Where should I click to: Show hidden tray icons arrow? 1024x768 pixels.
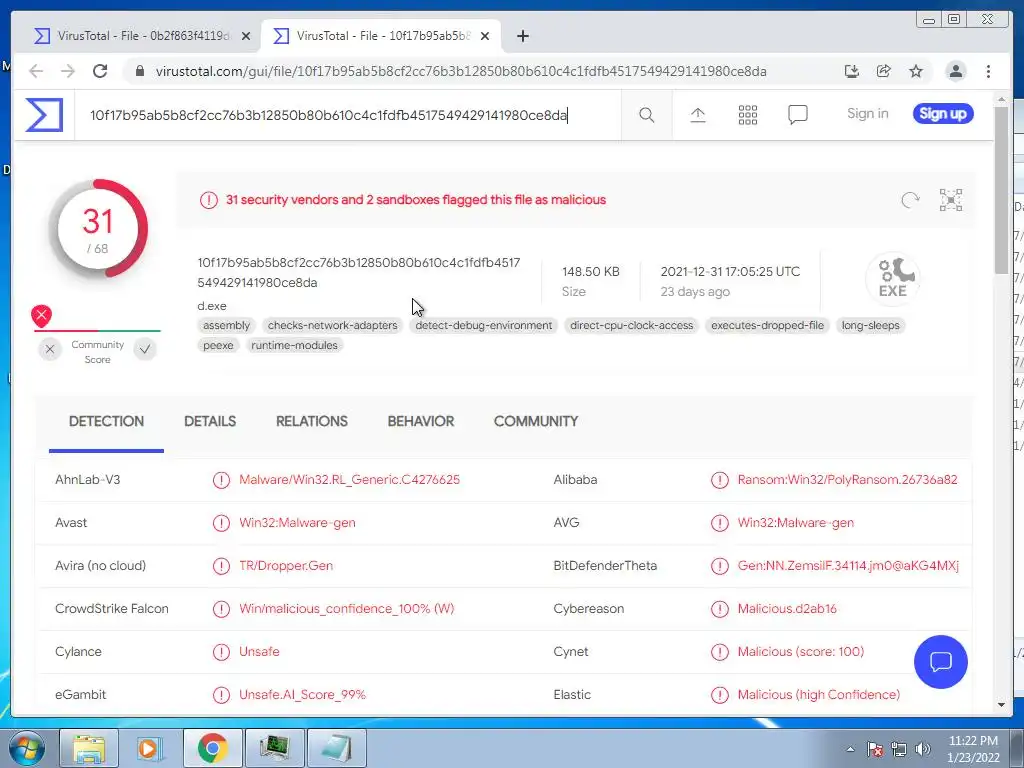tap(850, 750)
